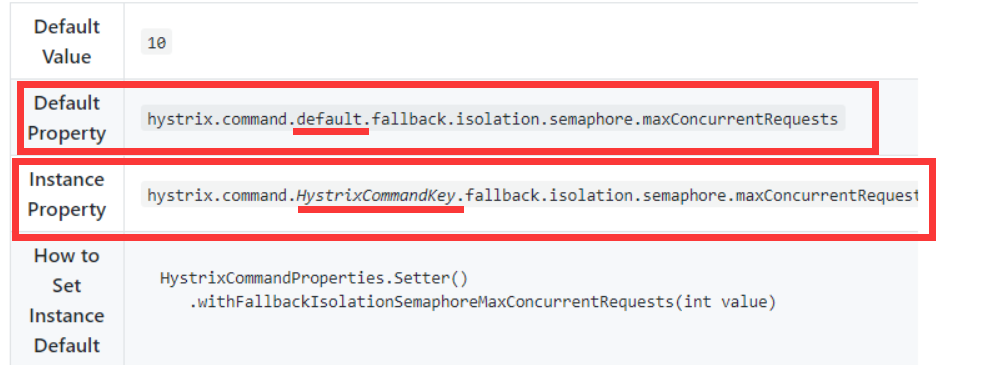
Task: Click the instance property code string
Action: pos(529,195)
